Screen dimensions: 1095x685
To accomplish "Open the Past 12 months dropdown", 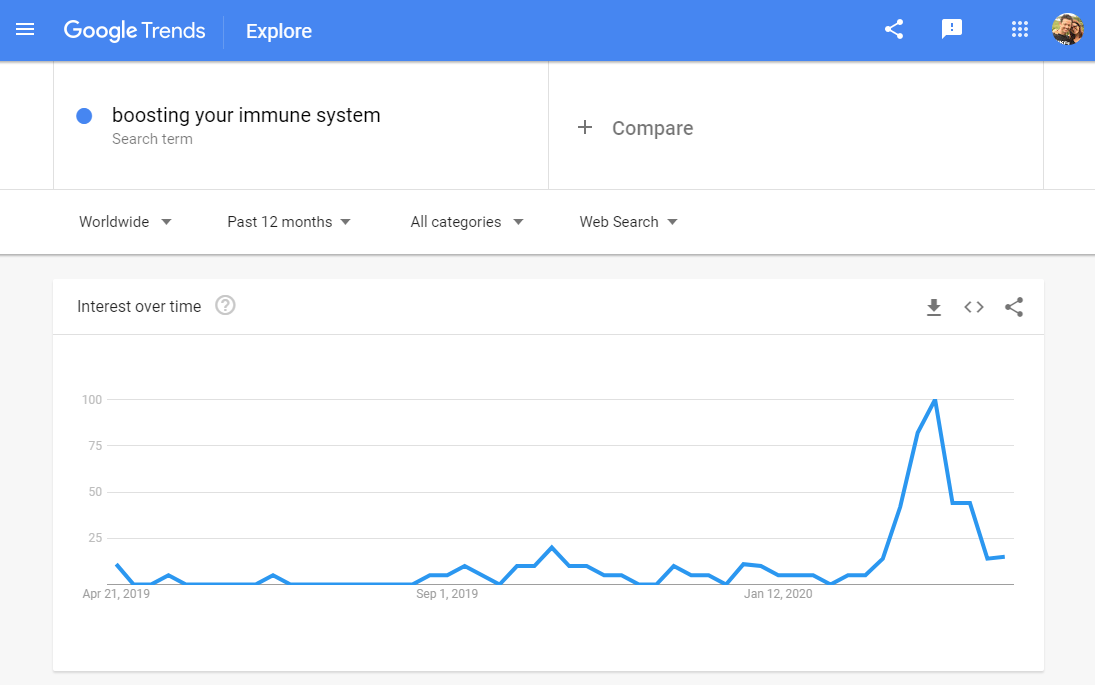I will point(289,222).
